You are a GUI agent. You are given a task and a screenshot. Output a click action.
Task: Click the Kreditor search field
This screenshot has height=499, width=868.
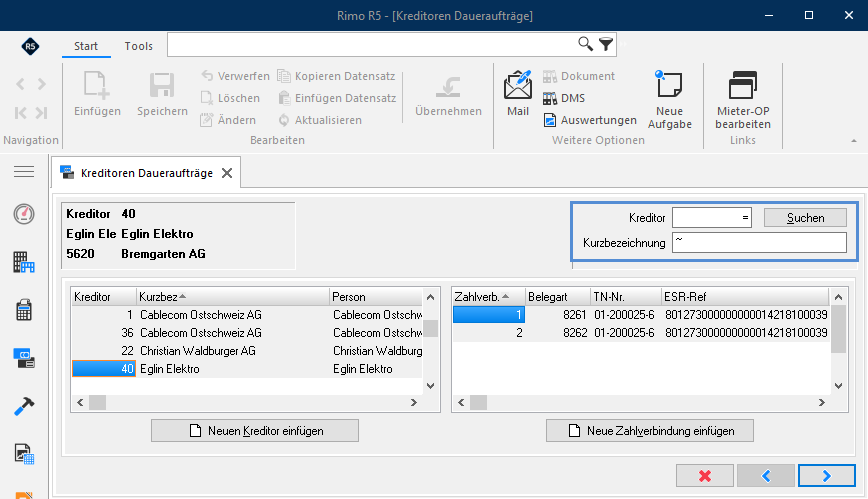coord(711,218)
